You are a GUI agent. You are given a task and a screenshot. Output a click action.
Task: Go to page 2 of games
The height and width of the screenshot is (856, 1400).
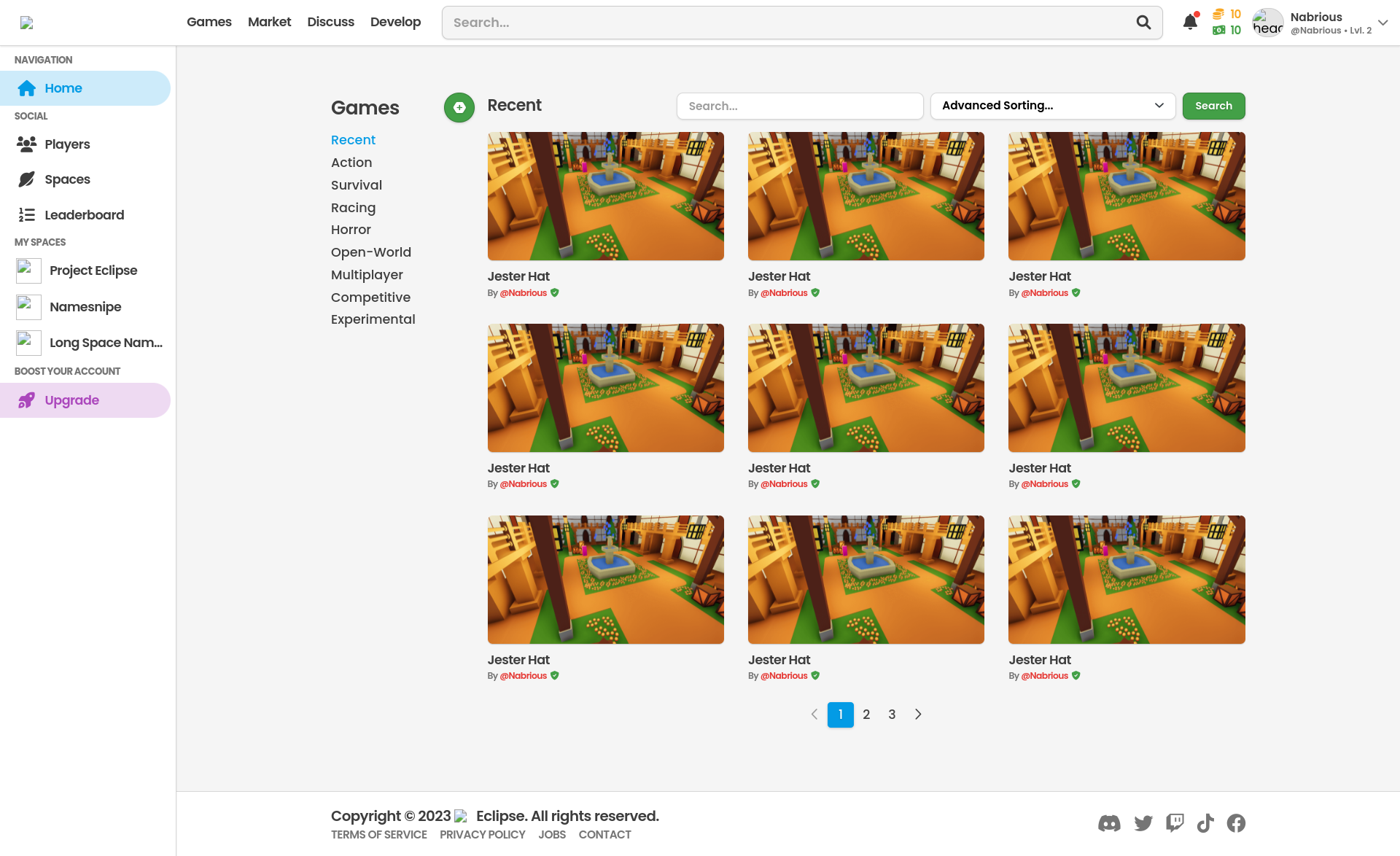[866, 715]
